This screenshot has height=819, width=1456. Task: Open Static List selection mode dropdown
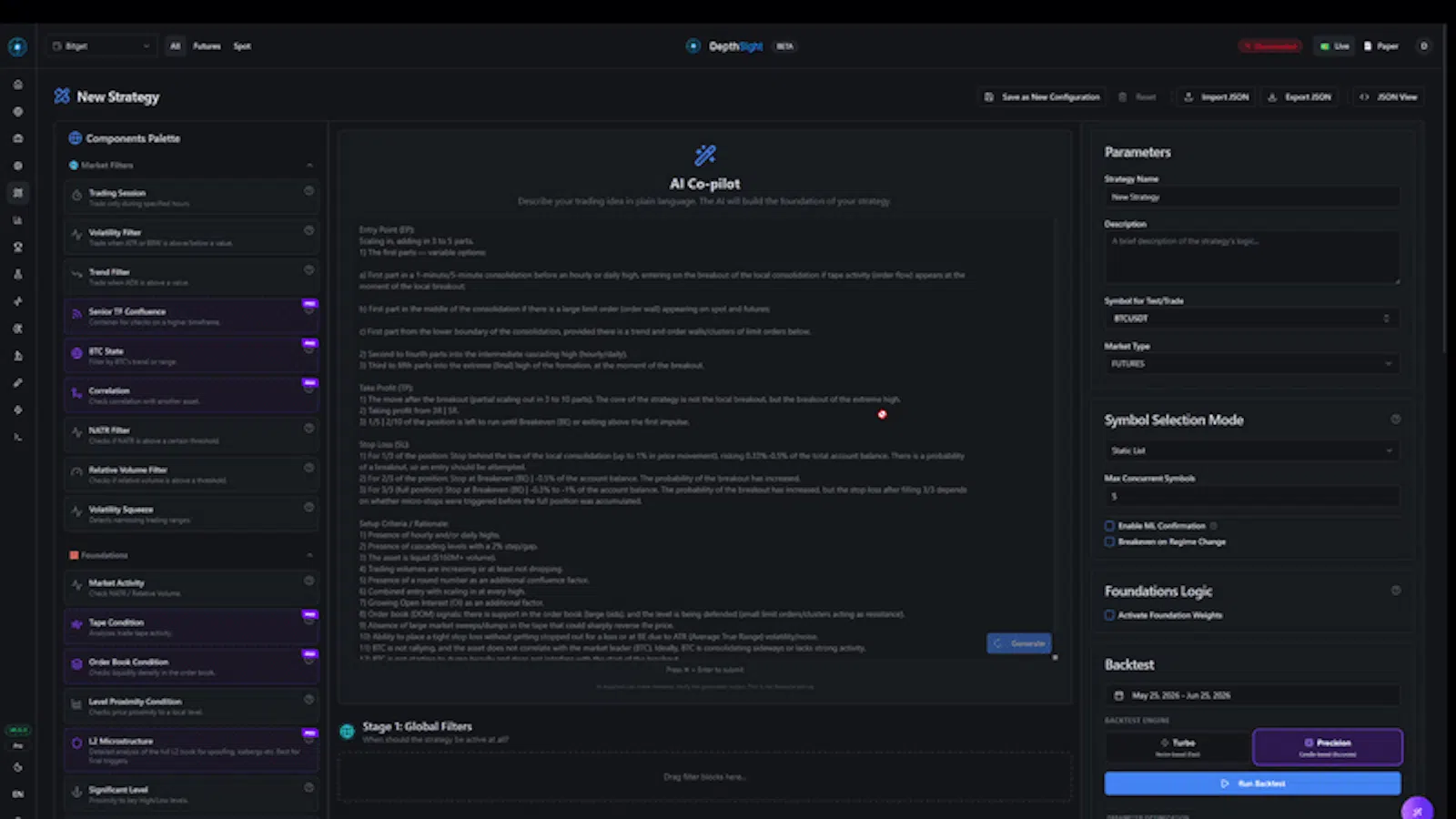(x=1252, y=450)
